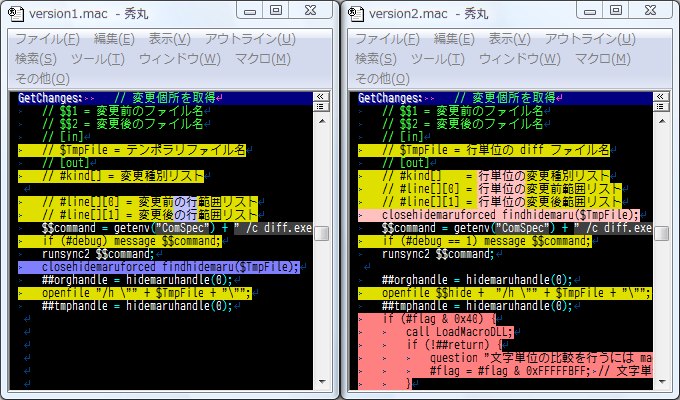Open ツール(T) menu in version1.mac
The width and height of the screenshot is (680, 400).
98,59
